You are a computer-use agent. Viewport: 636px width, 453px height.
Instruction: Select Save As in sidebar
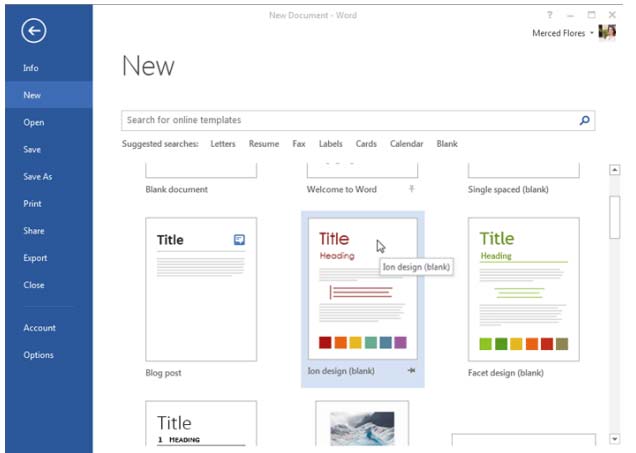38,177
